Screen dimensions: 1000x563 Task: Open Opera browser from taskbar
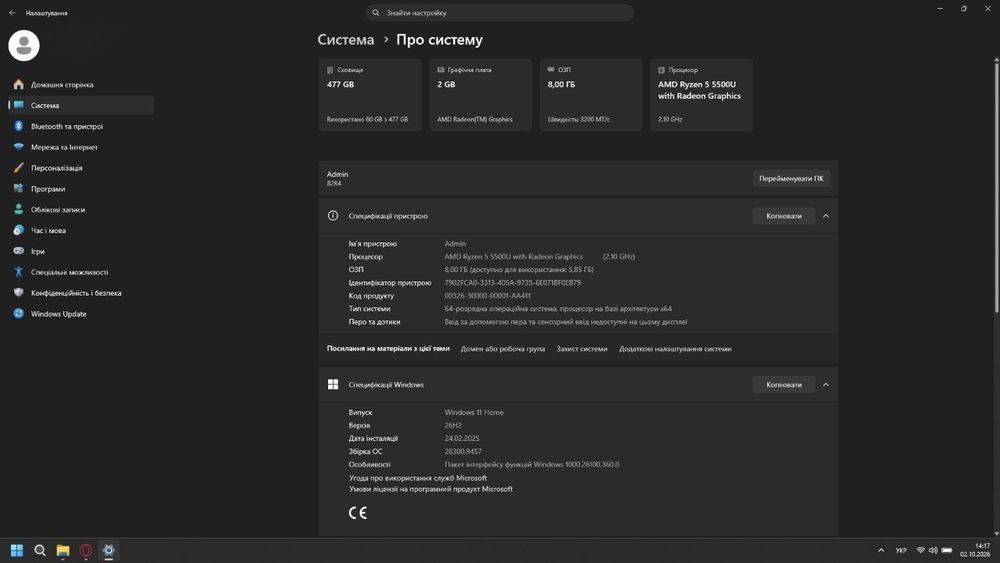[85, 550]
